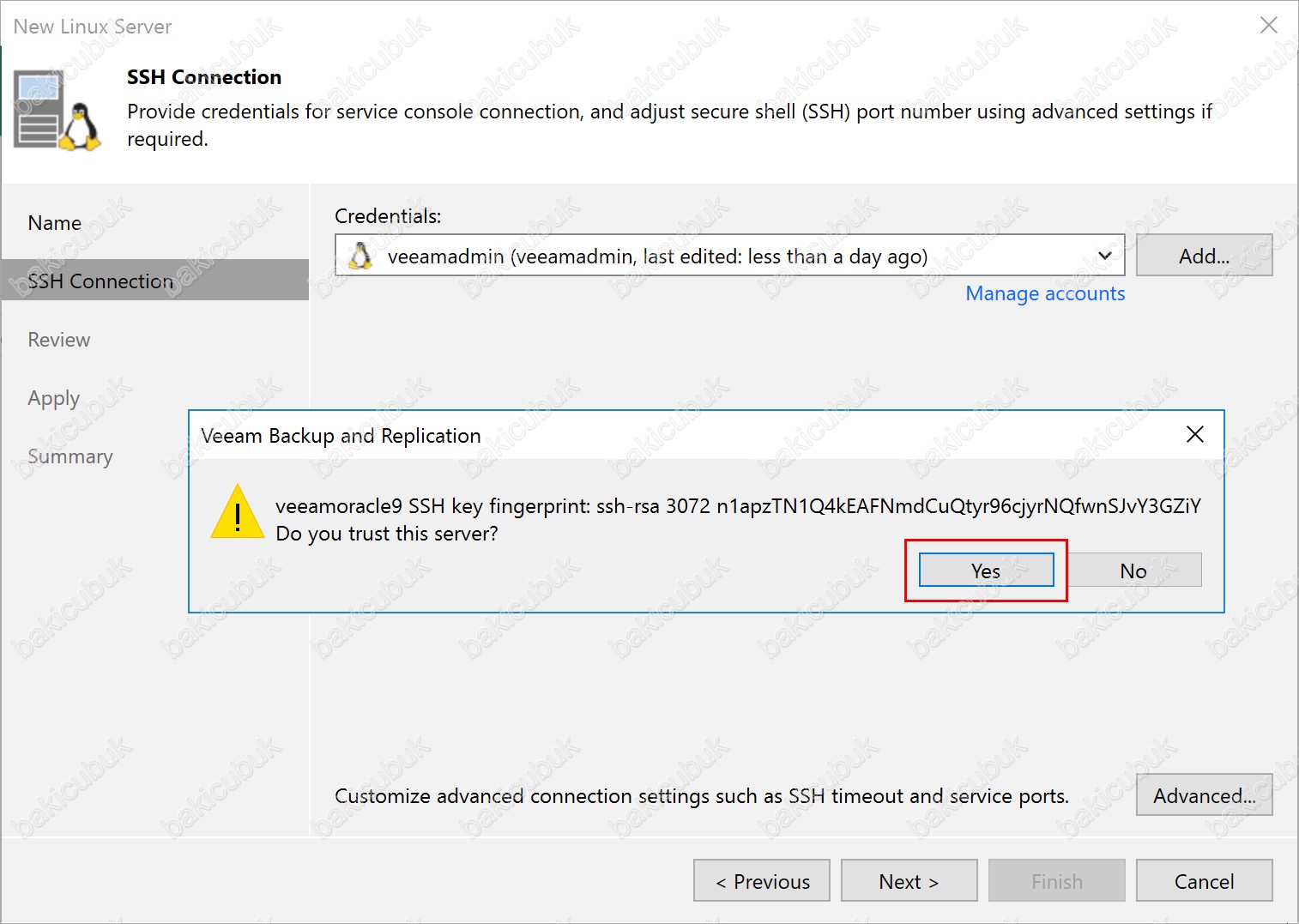Viewport: 1299px width, 924px height.
Task: Cancel the New Linux Server wizard
Action: tap(1204, 881)
